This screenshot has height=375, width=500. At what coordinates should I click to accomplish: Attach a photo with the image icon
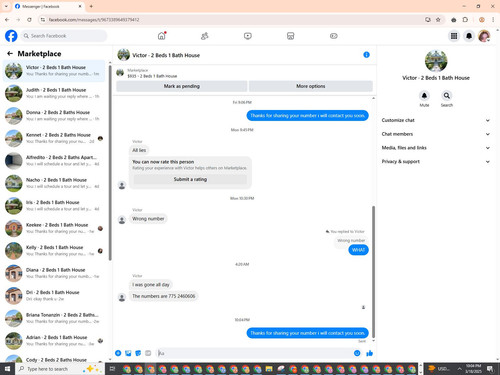[128, 353]
